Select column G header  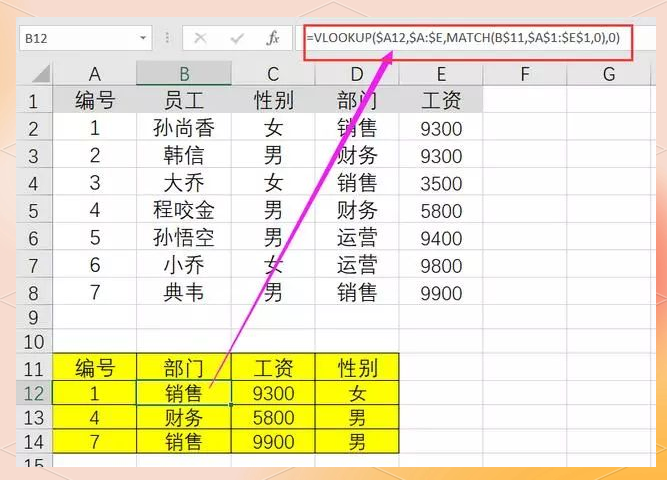click(608, 74)
